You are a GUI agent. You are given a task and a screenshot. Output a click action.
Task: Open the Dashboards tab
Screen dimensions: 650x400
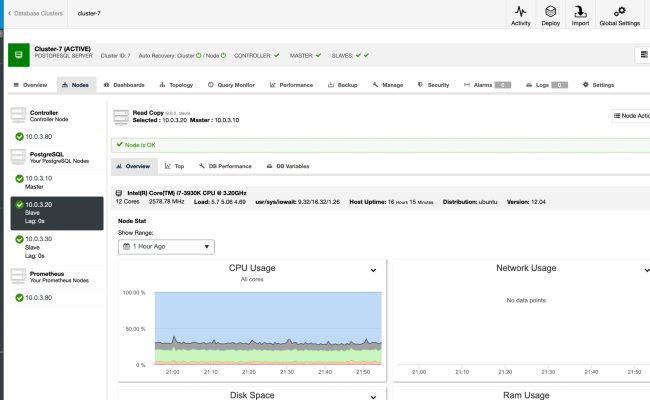click(x=124, y=85)
